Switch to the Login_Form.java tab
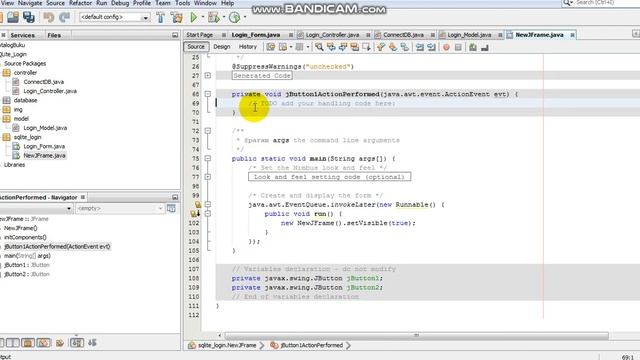640x360 pixels. click(x=256, y=35)
